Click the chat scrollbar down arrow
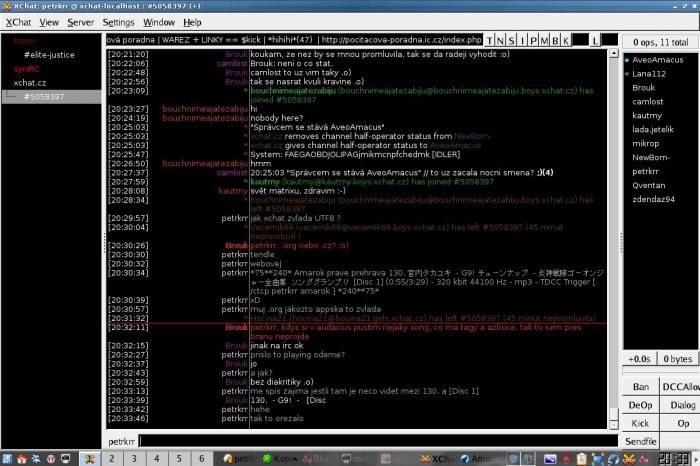700x466 pixels. [x=614, y=425]
